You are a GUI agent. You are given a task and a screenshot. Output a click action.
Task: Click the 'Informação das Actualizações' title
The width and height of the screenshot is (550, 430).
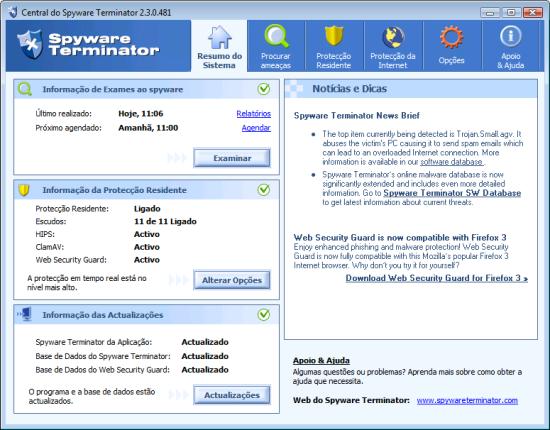coord(103,315)
